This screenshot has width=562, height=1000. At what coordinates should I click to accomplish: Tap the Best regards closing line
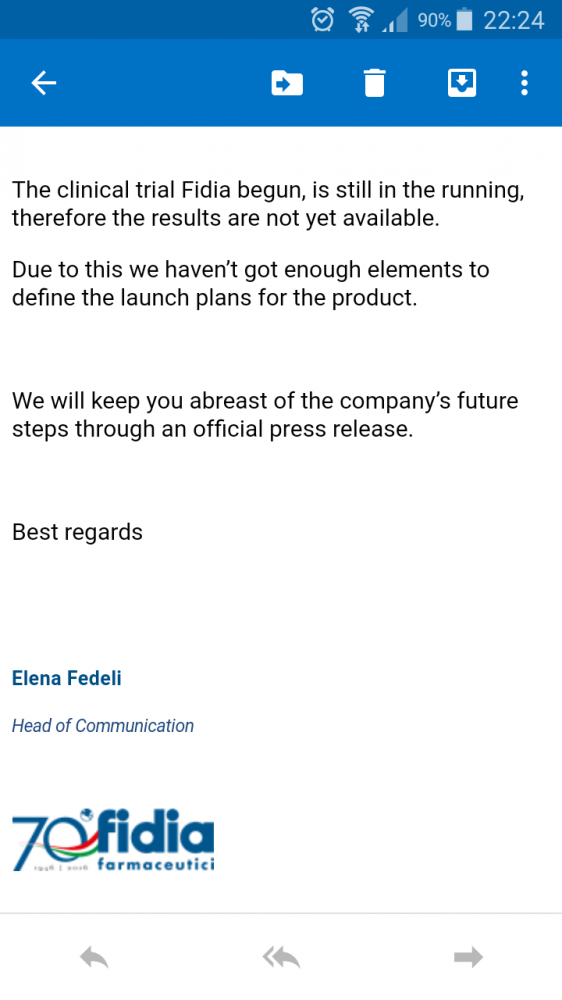coord(77,532)
